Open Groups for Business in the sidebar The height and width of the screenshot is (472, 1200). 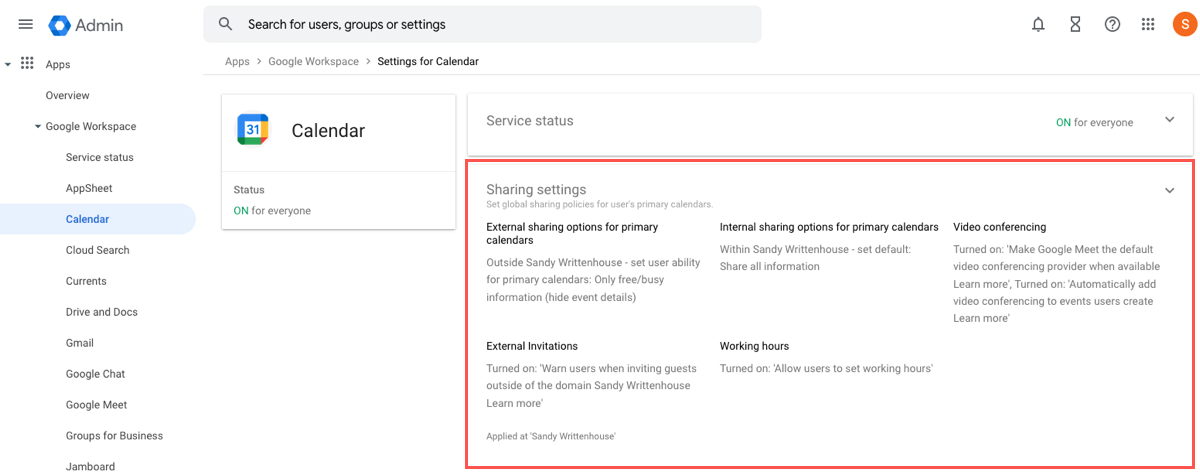114,436
